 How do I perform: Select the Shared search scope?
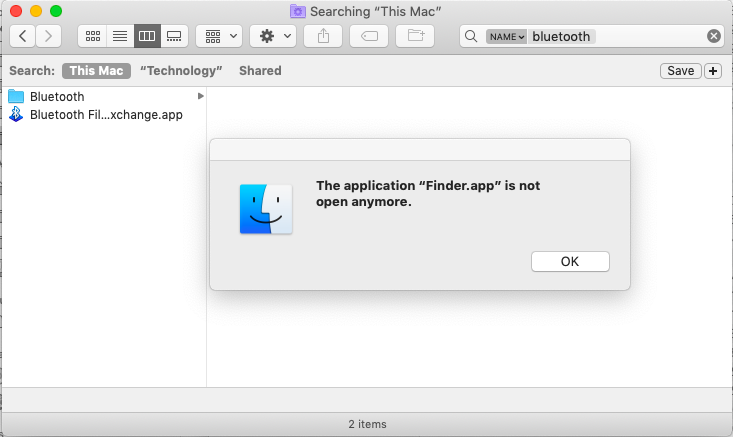[260, 71]
